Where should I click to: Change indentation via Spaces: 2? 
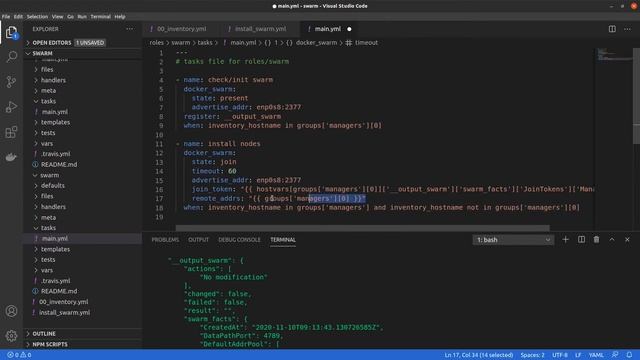click(532, 355)
